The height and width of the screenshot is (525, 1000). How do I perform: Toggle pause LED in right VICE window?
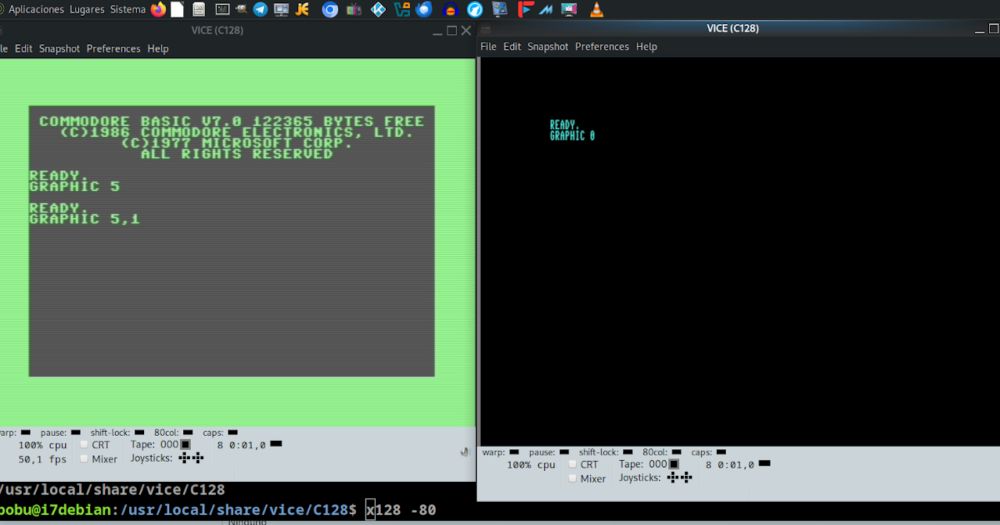coord(564,452)
